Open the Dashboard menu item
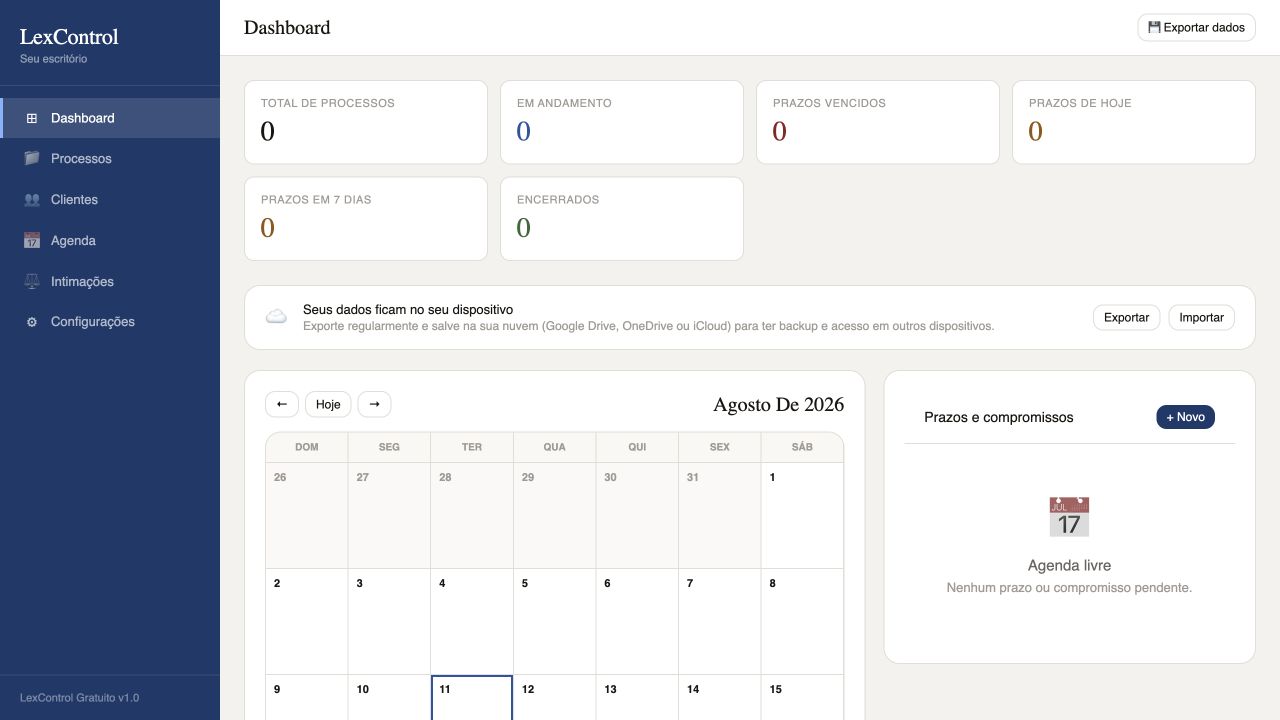Image resolution: width=1280 pixels, height=720 pixels. 110,118
